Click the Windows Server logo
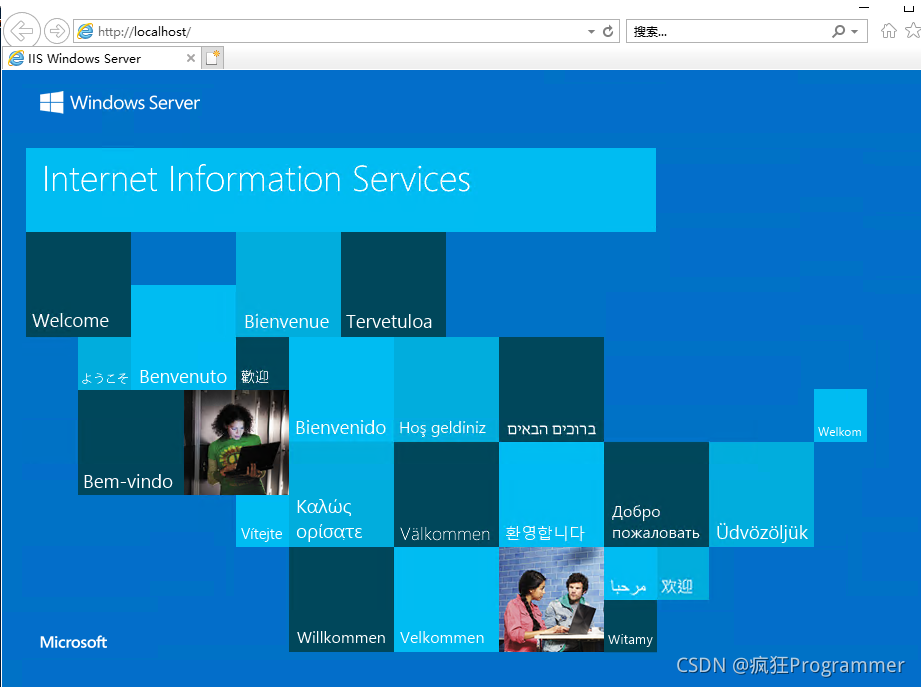The height and width of the screenshot is (687, 921). coord(120,103)
